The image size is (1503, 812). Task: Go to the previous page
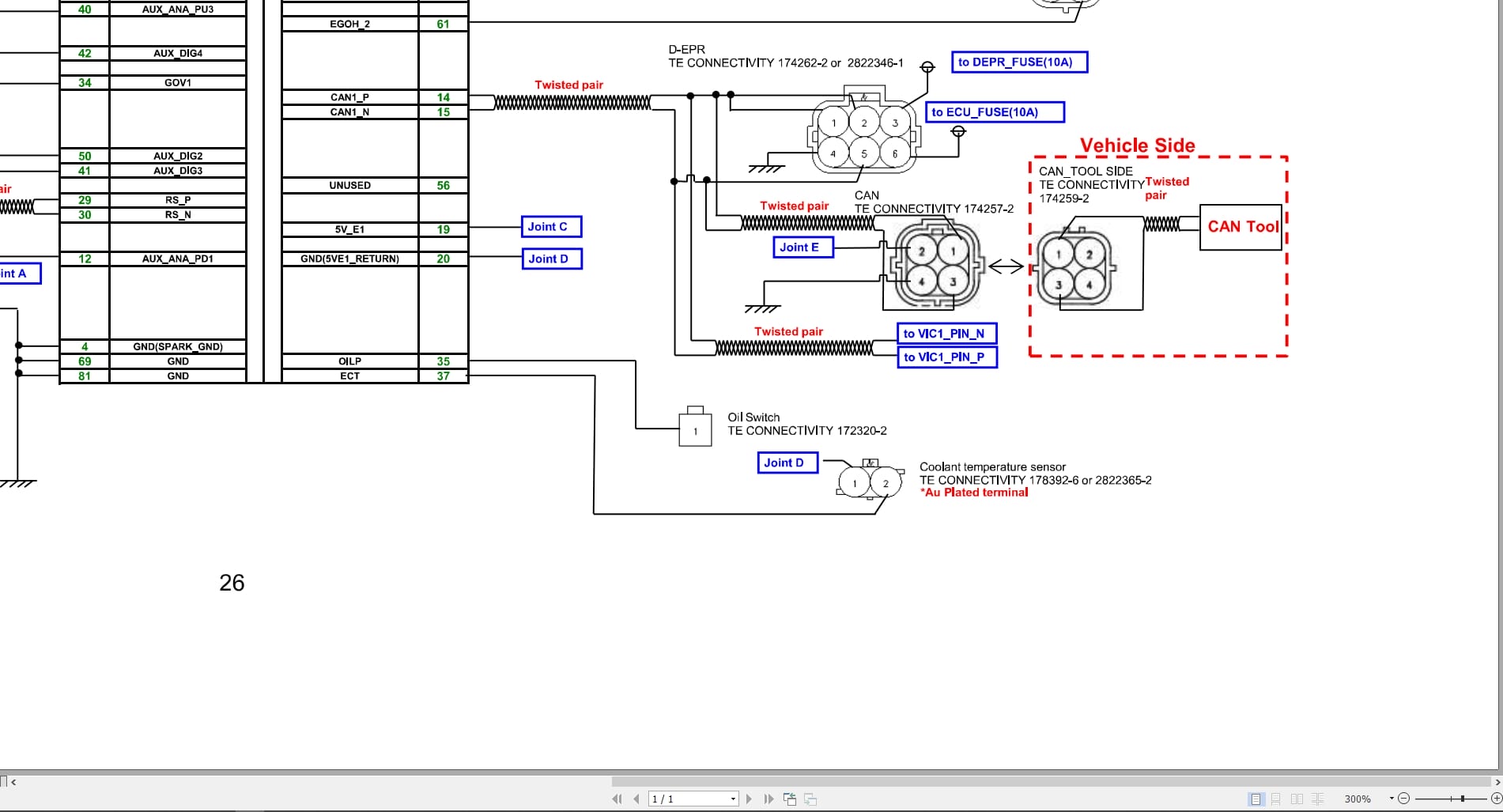click(636, 799)
